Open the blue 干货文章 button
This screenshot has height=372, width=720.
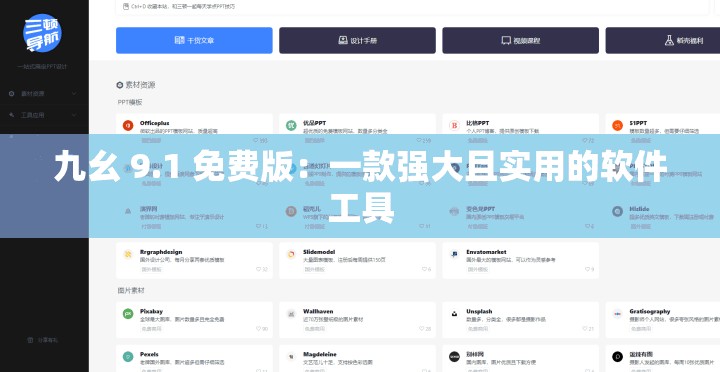pyautogui.click(x=194, y=40)
